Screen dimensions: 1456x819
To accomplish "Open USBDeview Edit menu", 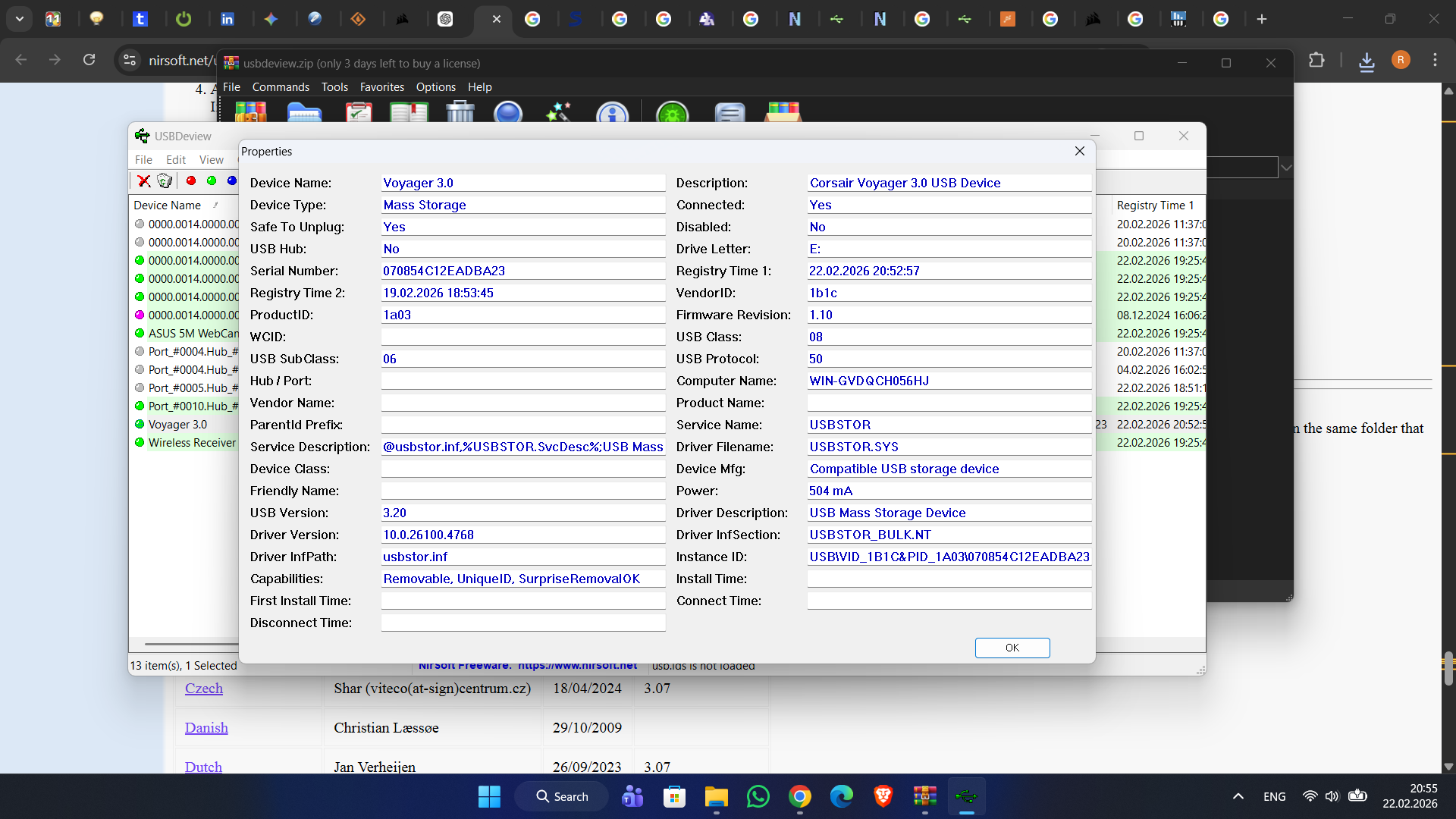I will point(176,160).
